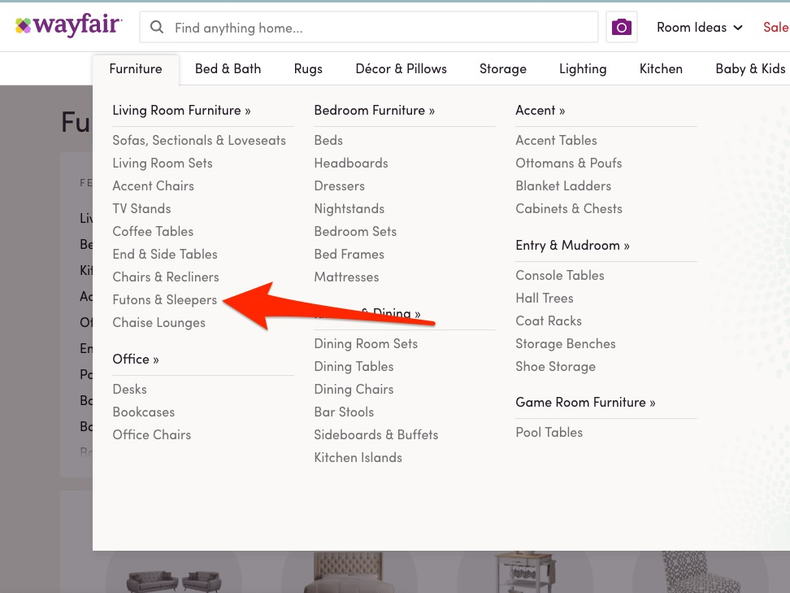Select the Bed & Bath tab
The image size is (790, 593).
coord(228,69)
